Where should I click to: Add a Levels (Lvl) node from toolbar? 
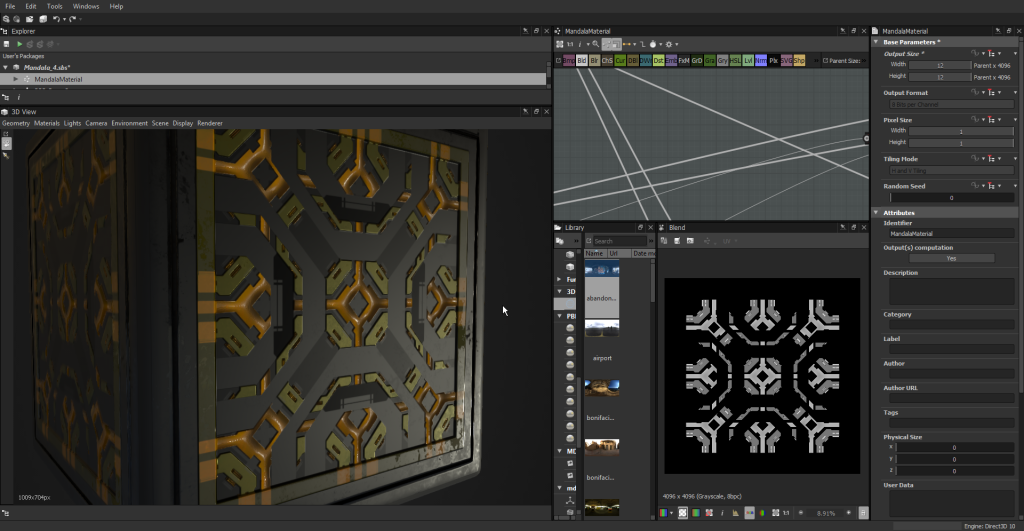(748, 60)
